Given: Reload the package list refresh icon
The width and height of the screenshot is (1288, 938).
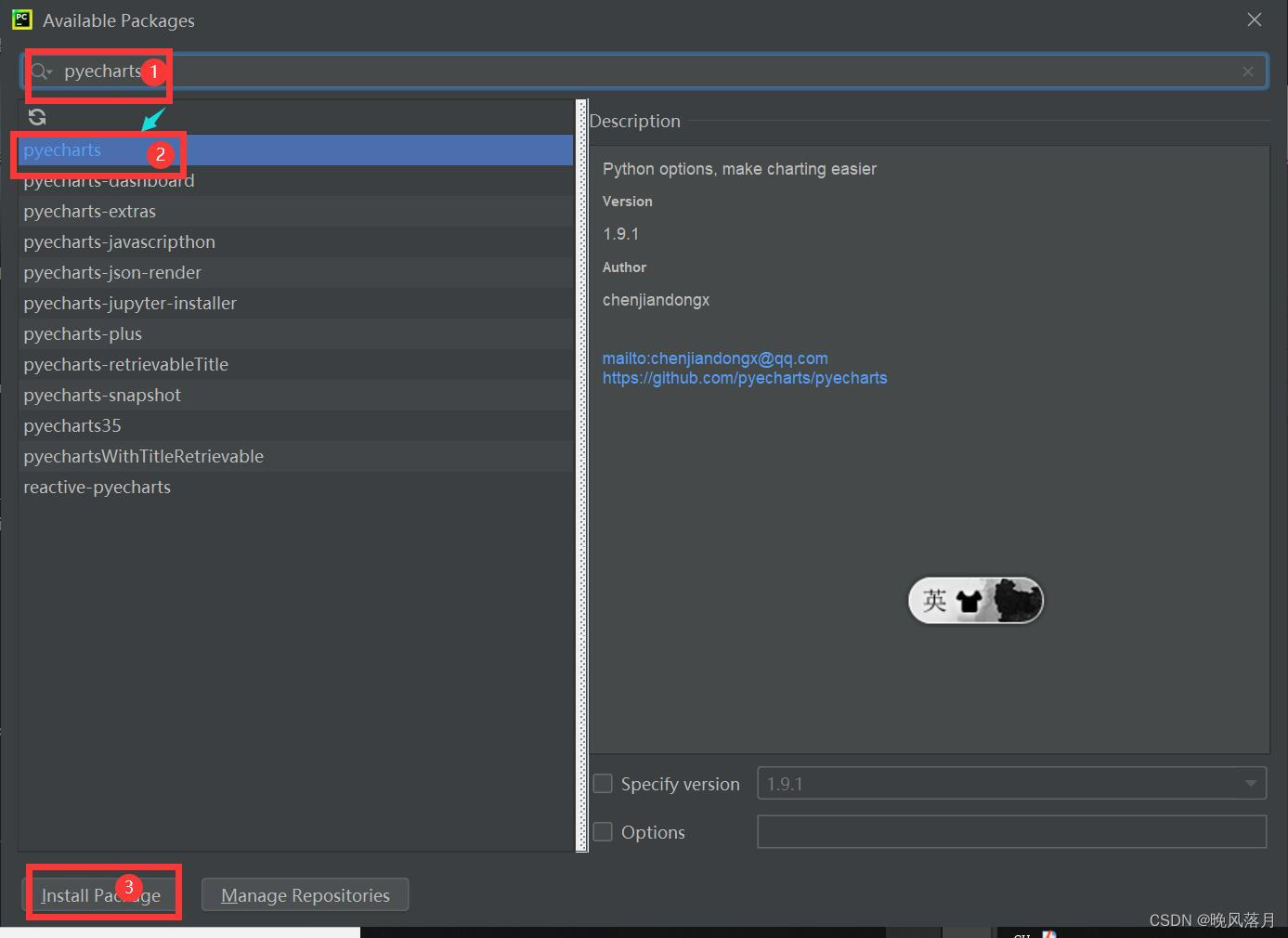Looking at the screenshot, I should [x=37, y=117].
